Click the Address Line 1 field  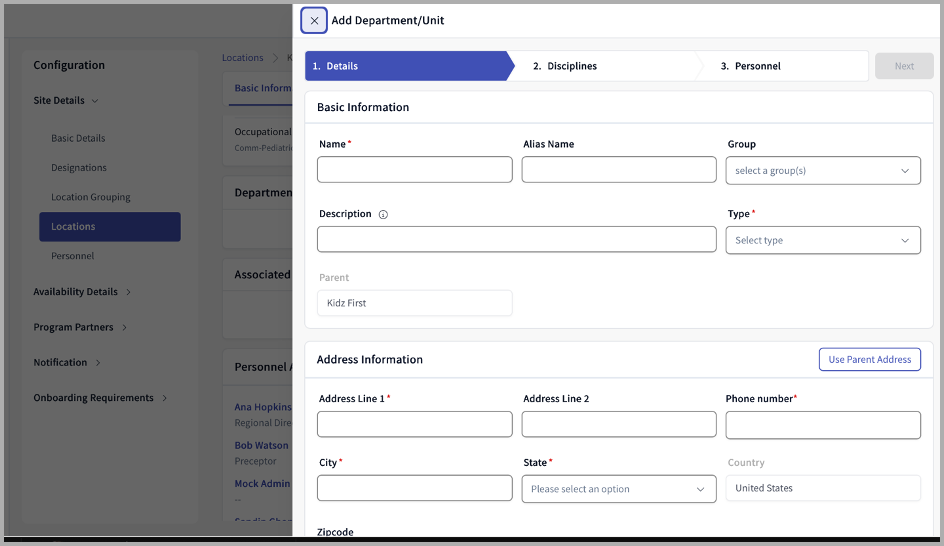click(x=414, y=425)
